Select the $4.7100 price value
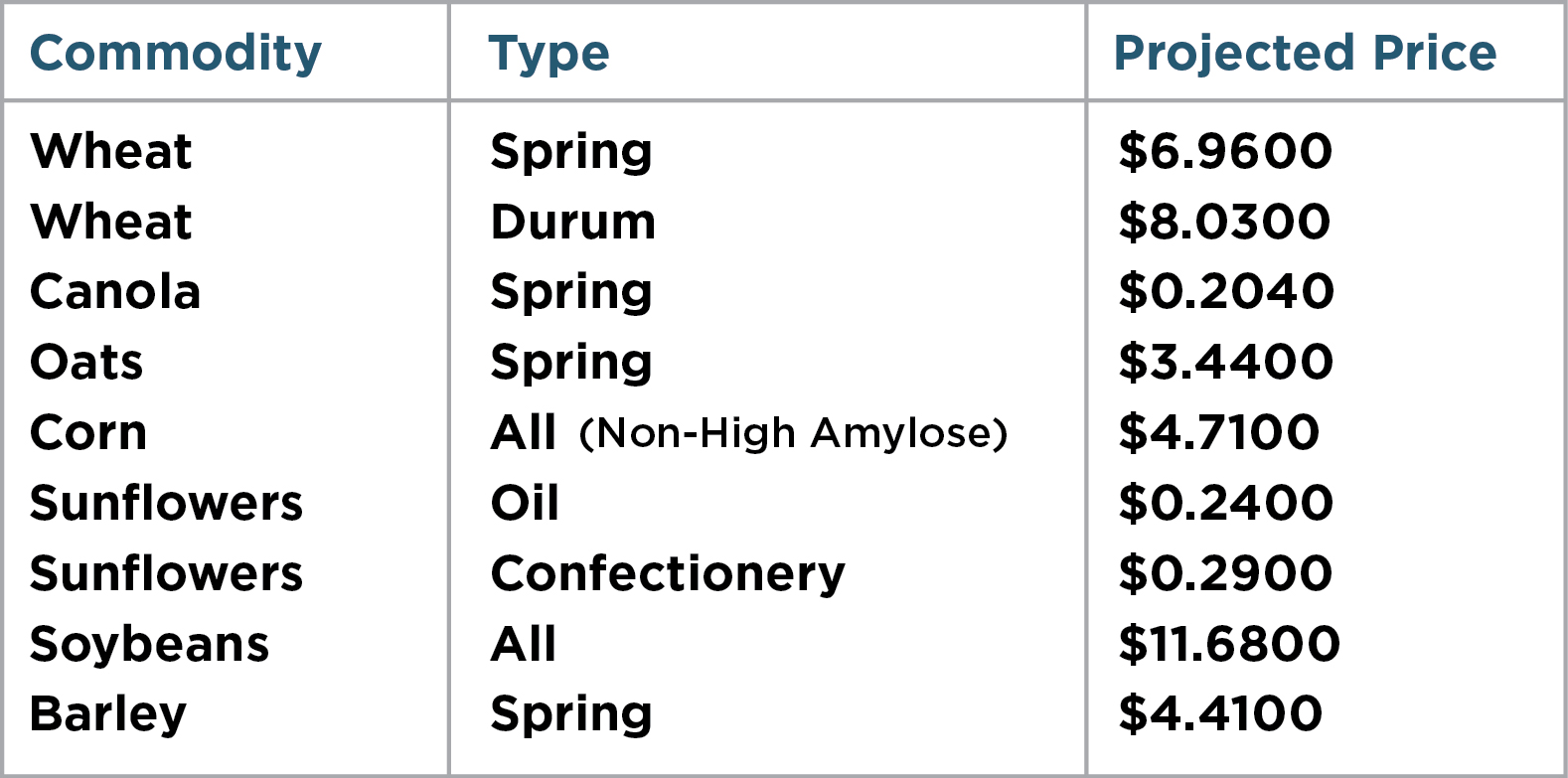 point(1219,433)
